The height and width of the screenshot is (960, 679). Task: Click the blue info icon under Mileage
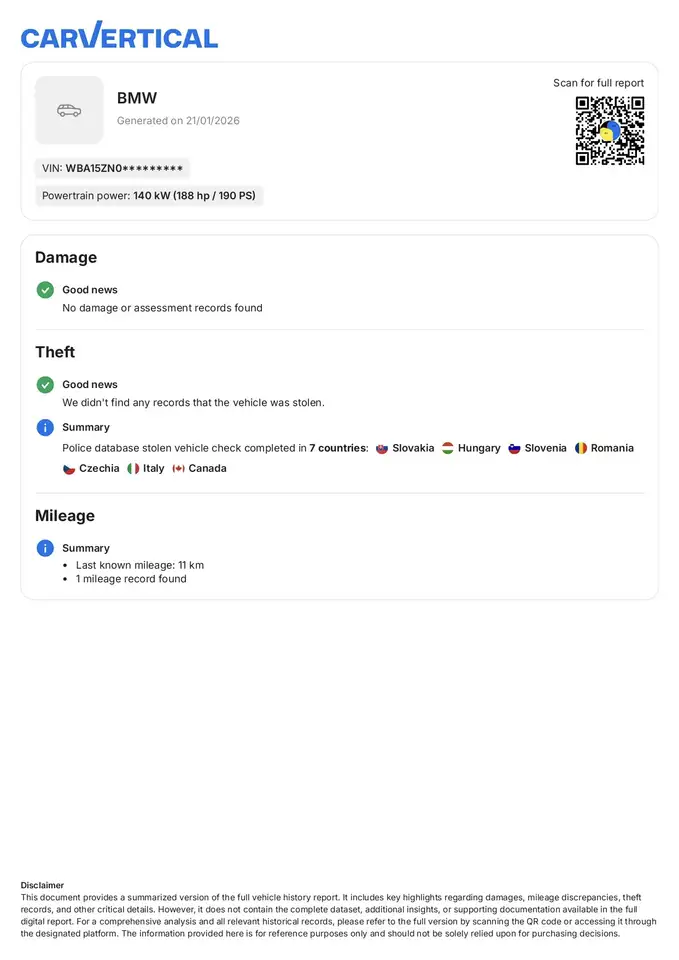click(45, 548)
